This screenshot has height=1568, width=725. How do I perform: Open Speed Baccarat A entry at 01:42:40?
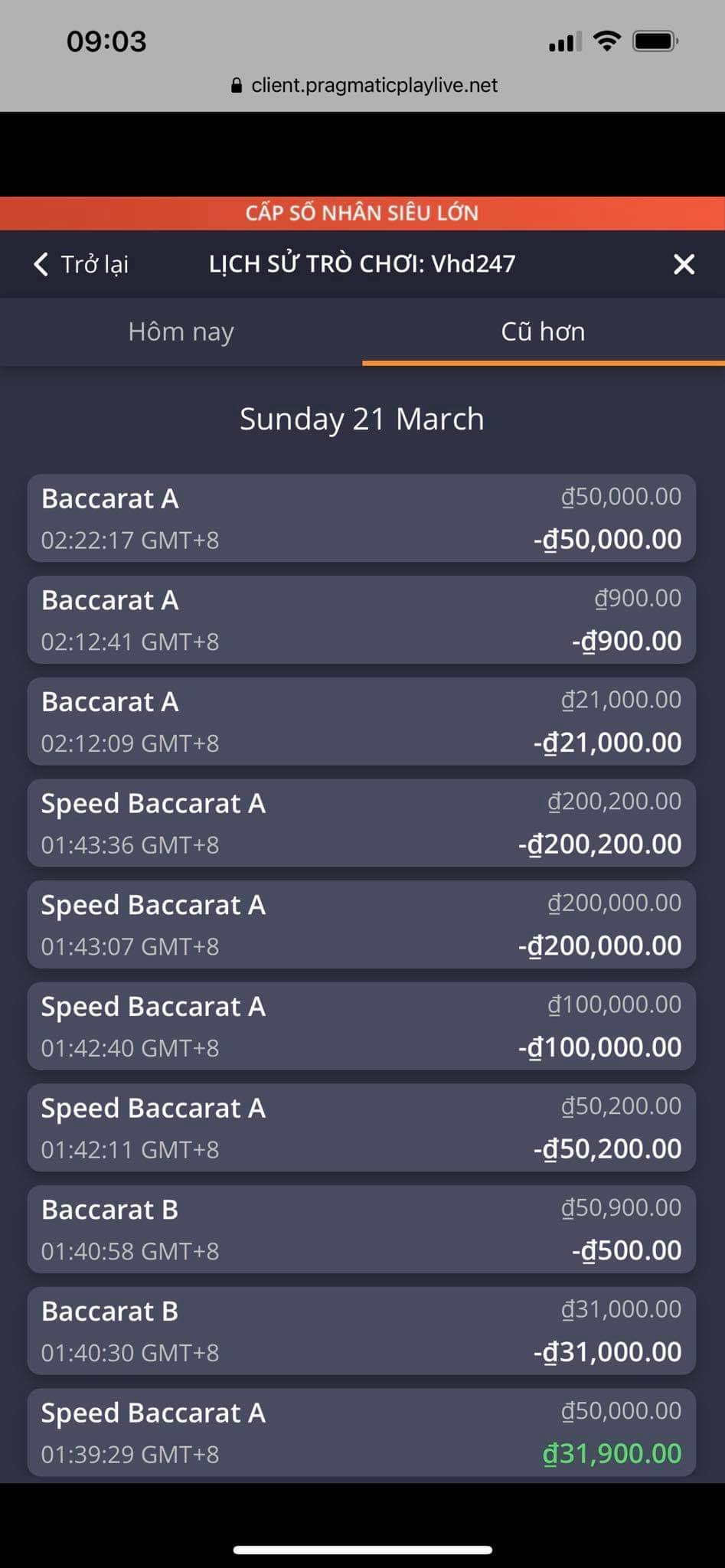[x=361, y=1026]
